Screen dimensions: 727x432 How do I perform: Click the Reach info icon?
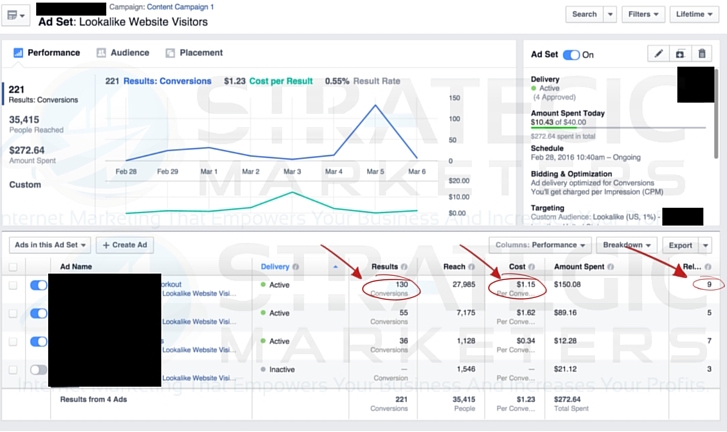(x=471, y=267)
